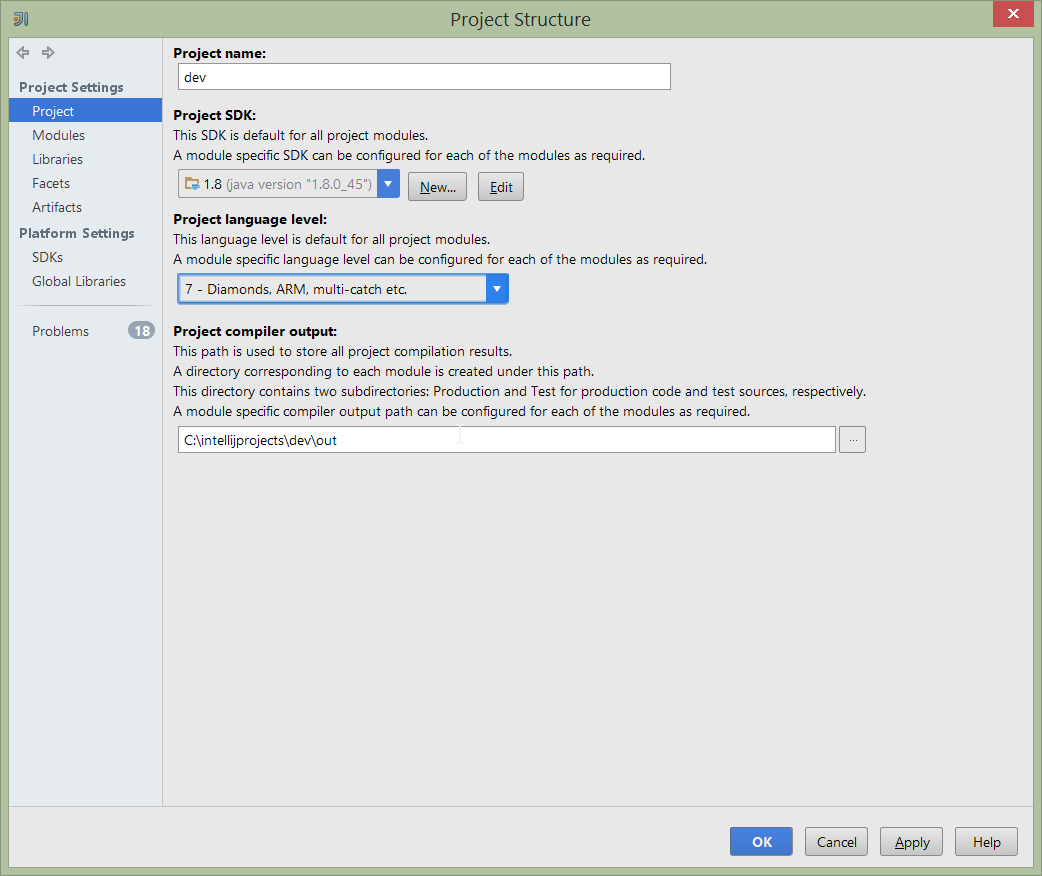Screen dimensions: 1042x876
Task: Open Global Libraries settings
Action: (79, 281)
